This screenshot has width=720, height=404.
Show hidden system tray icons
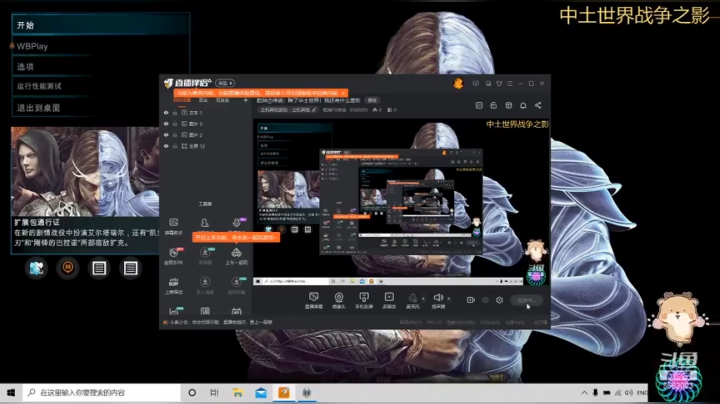[584, 393]
